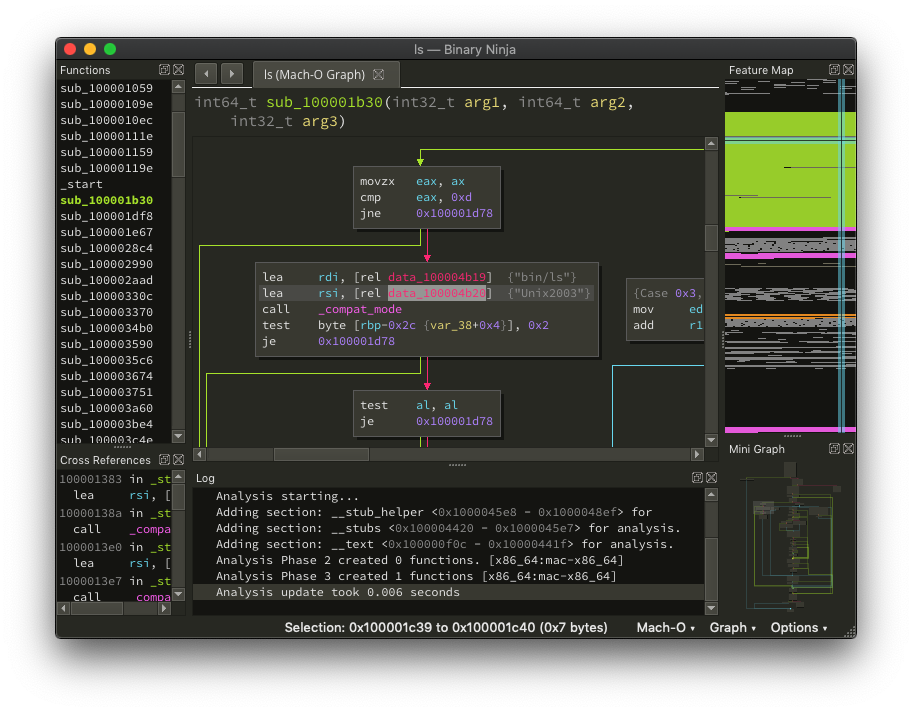
Task: Expand the Options menu in status bar
Action: coord(799,628)
